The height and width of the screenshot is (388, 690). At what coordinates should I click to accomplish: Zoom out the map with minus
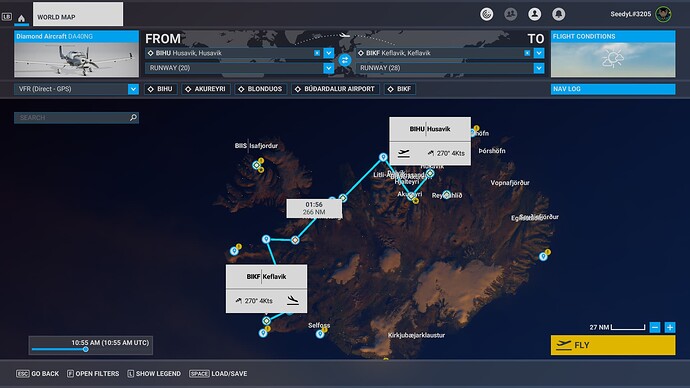[x=655, y=327]
